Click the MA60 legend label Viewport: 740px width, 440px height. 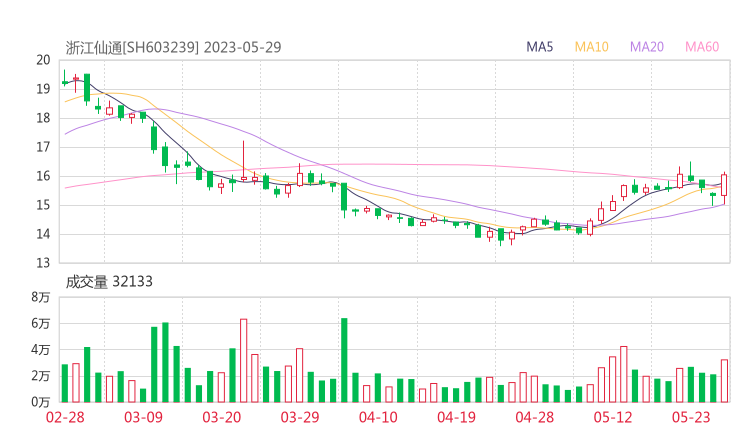702,47
